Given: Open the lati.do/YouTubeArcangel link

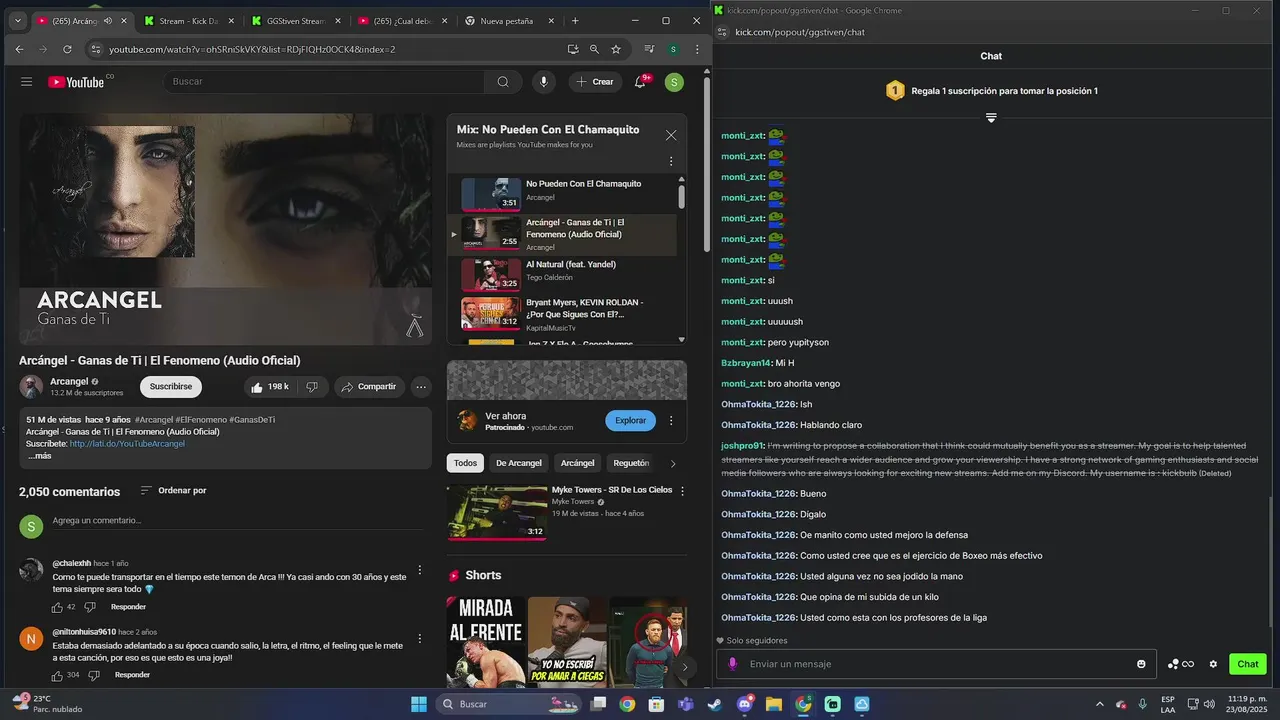Looking at the screenshot, I should (x=127, y=444).
